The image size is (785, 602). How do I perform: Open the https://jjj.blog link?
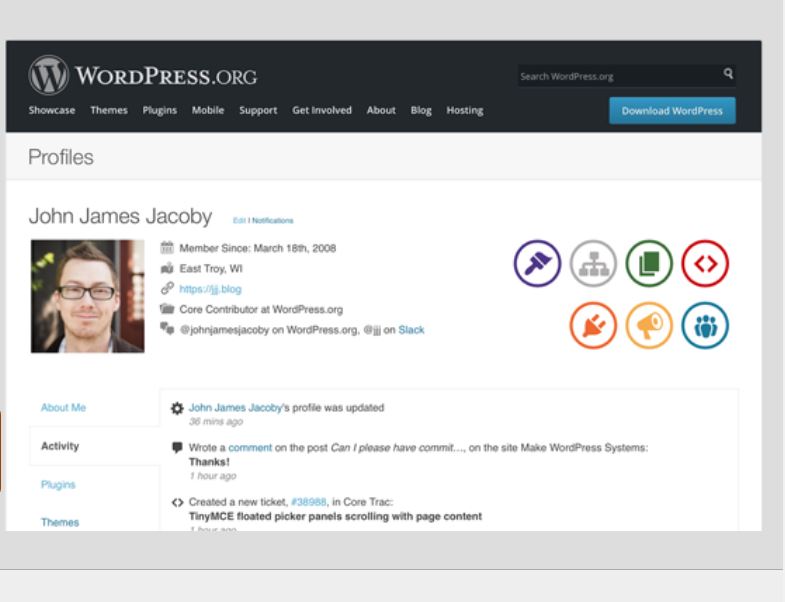(x=210, y=289)
